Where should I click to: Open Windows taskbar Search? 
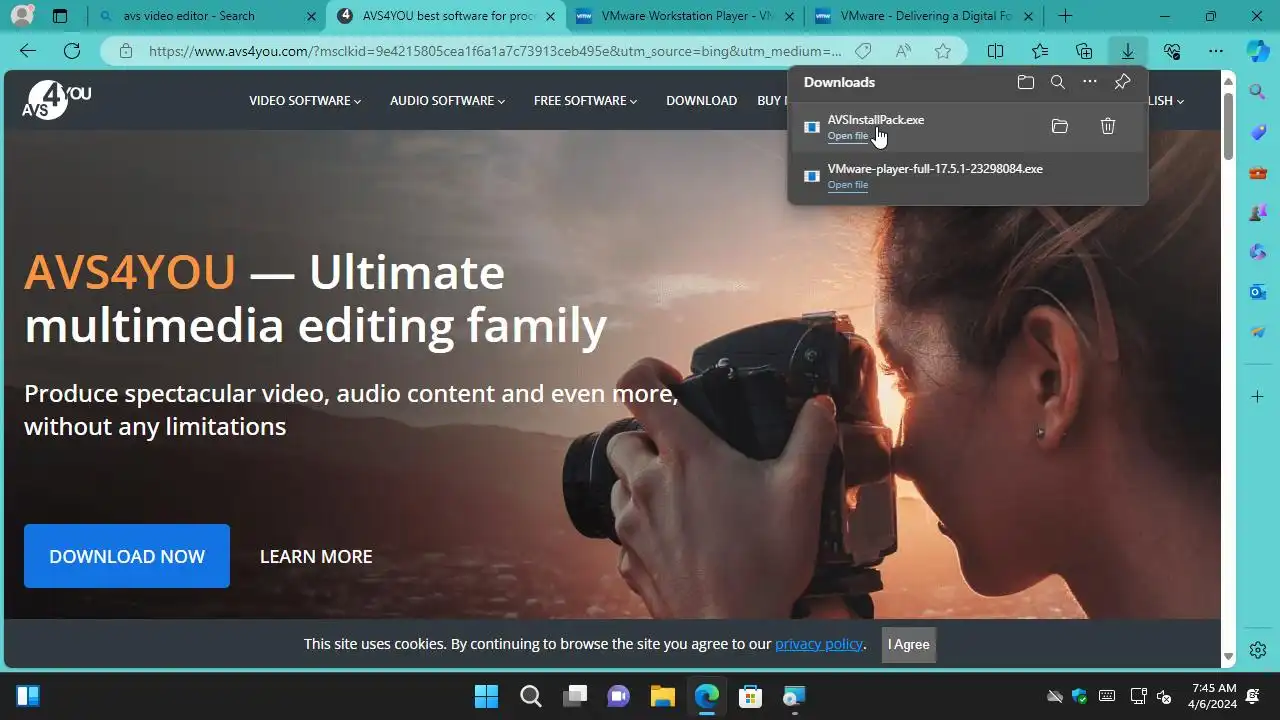pos(530,696)
